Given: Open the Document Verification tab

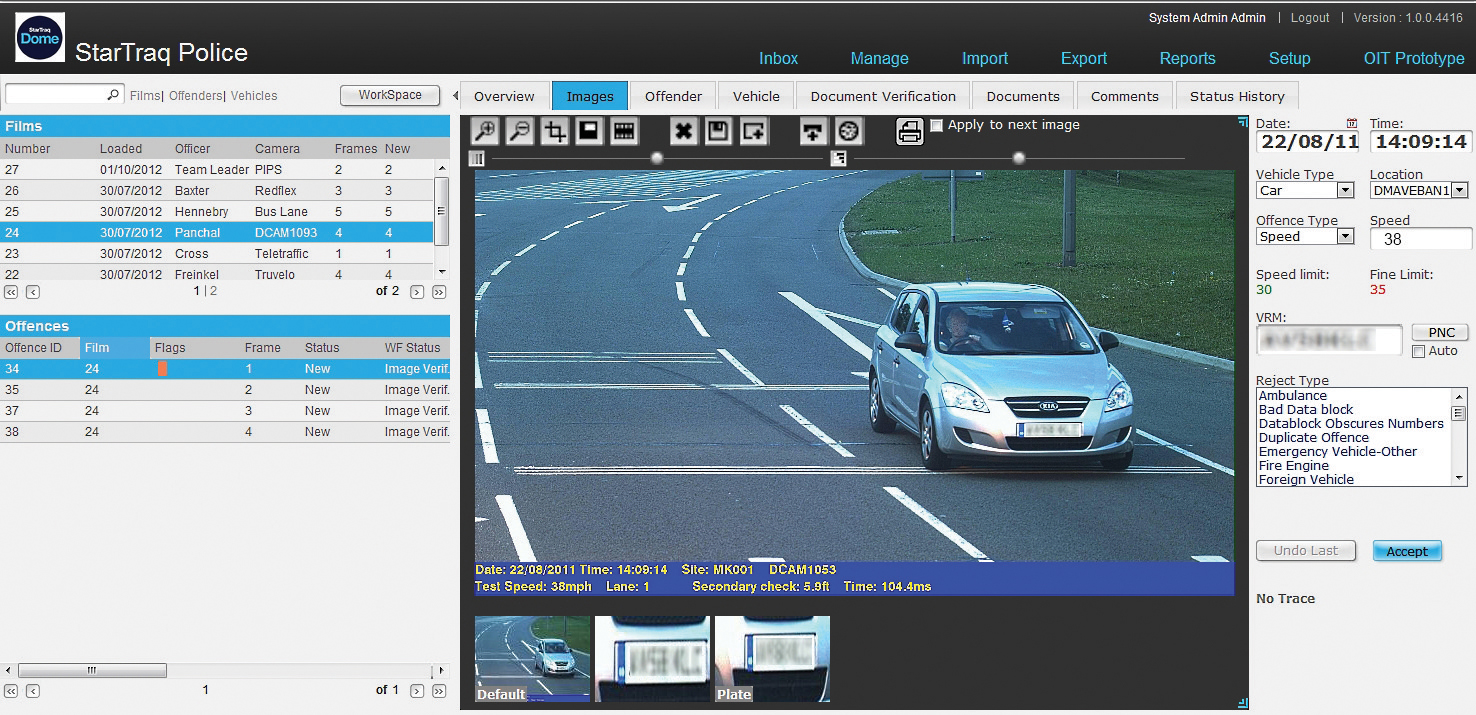Looking at the screenshot, I should (x=883, y=96).
